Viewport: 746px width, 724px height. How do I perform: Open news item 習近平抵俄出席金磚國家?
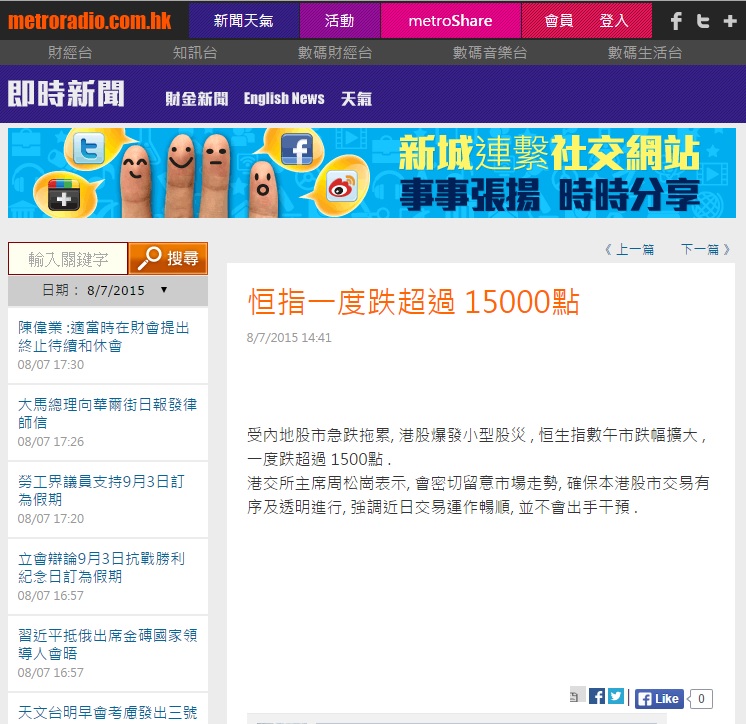coord(108,645)
